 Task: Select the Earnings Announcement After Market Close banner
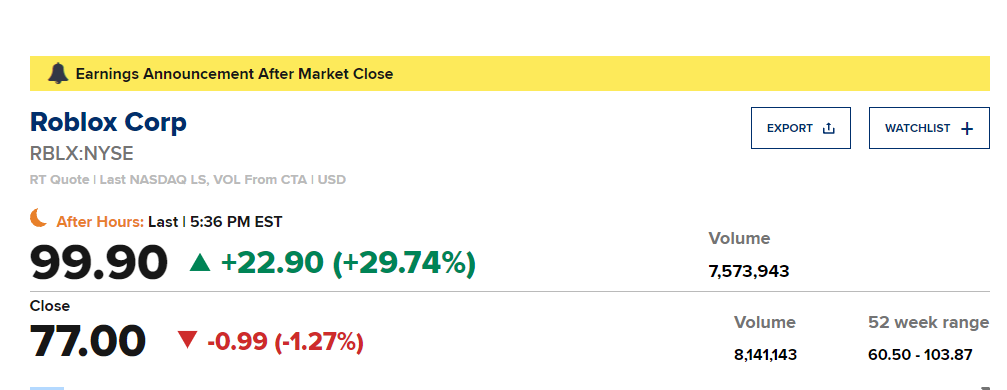click(509, 73)
